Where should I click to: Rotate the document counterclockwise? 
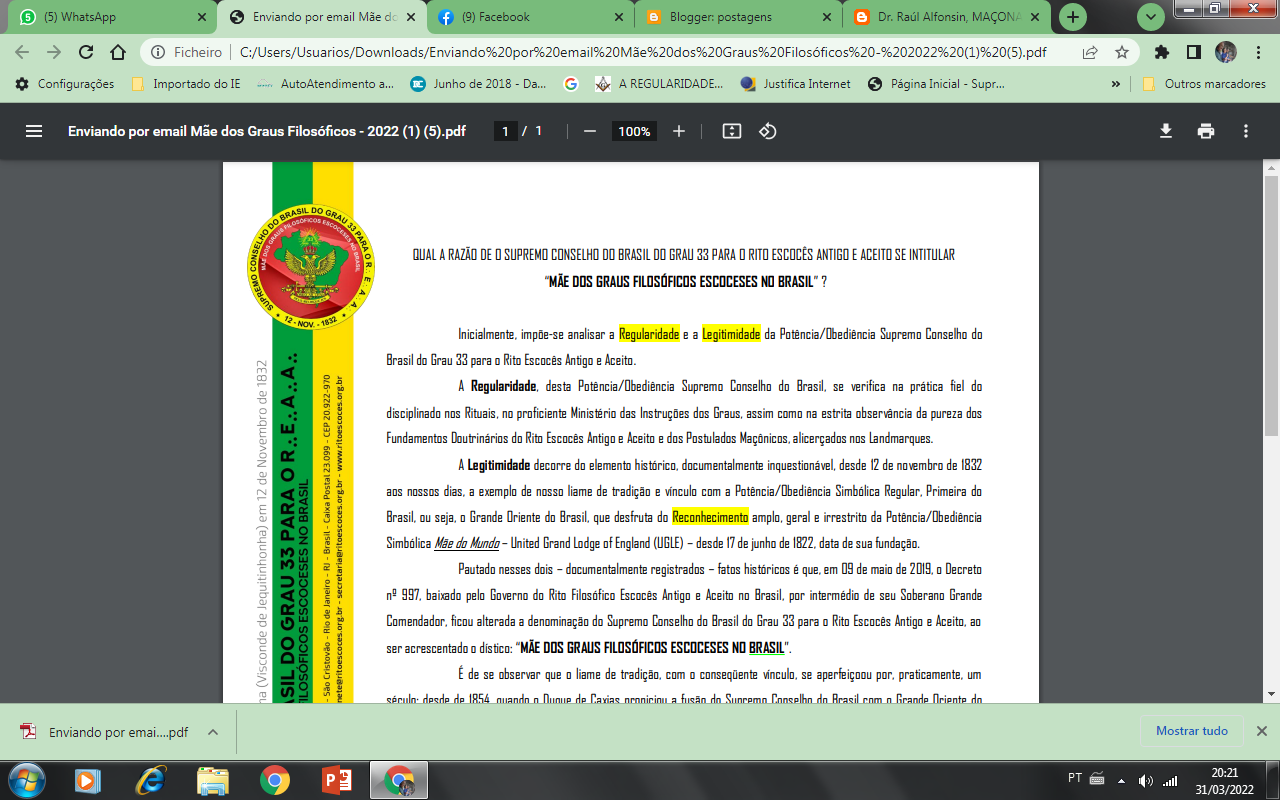tap(768, 131)
